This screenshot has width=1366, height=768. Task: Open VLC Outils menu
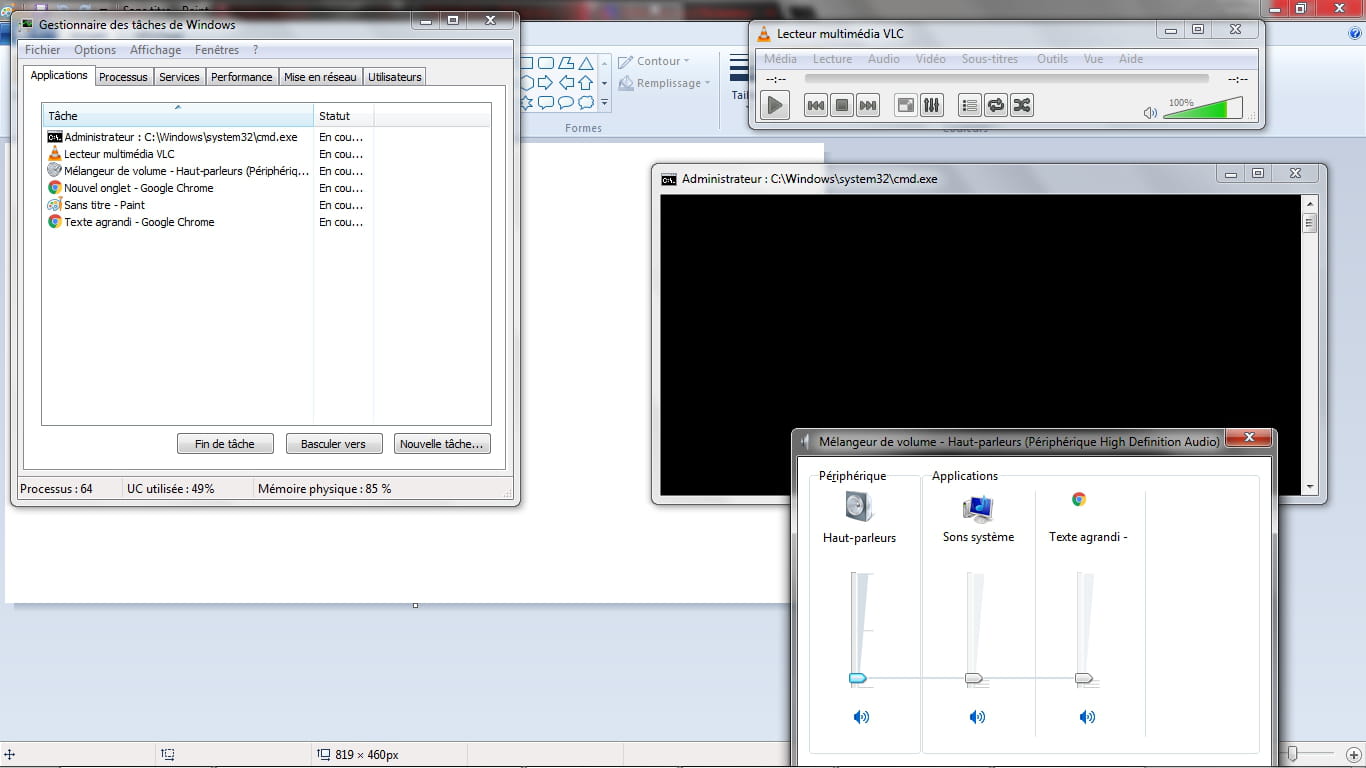(1052, 59)
